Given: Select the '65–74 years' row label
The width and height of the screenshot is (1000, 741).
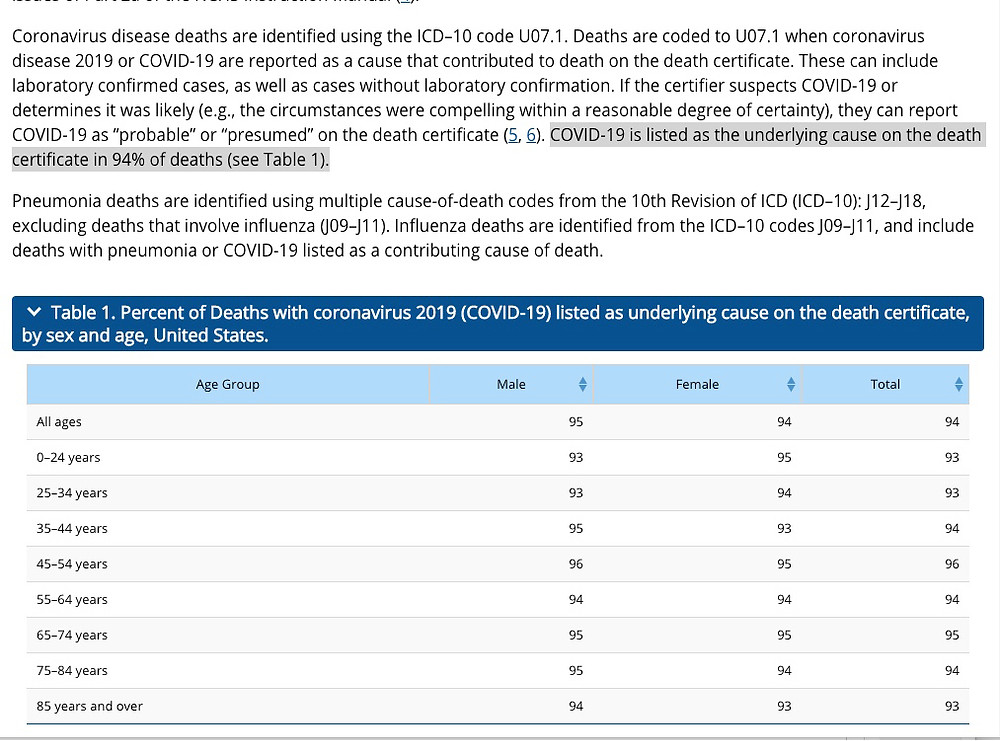Looking at the screenshot, I should point(71,635).
